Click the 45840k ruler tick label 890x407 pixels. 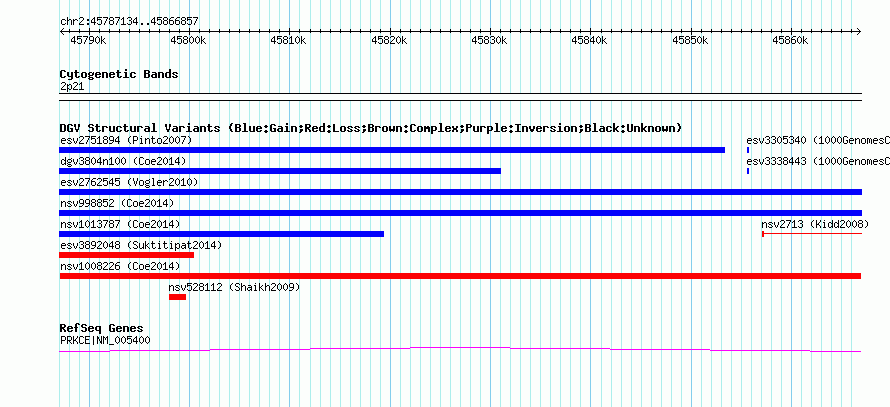590,40
